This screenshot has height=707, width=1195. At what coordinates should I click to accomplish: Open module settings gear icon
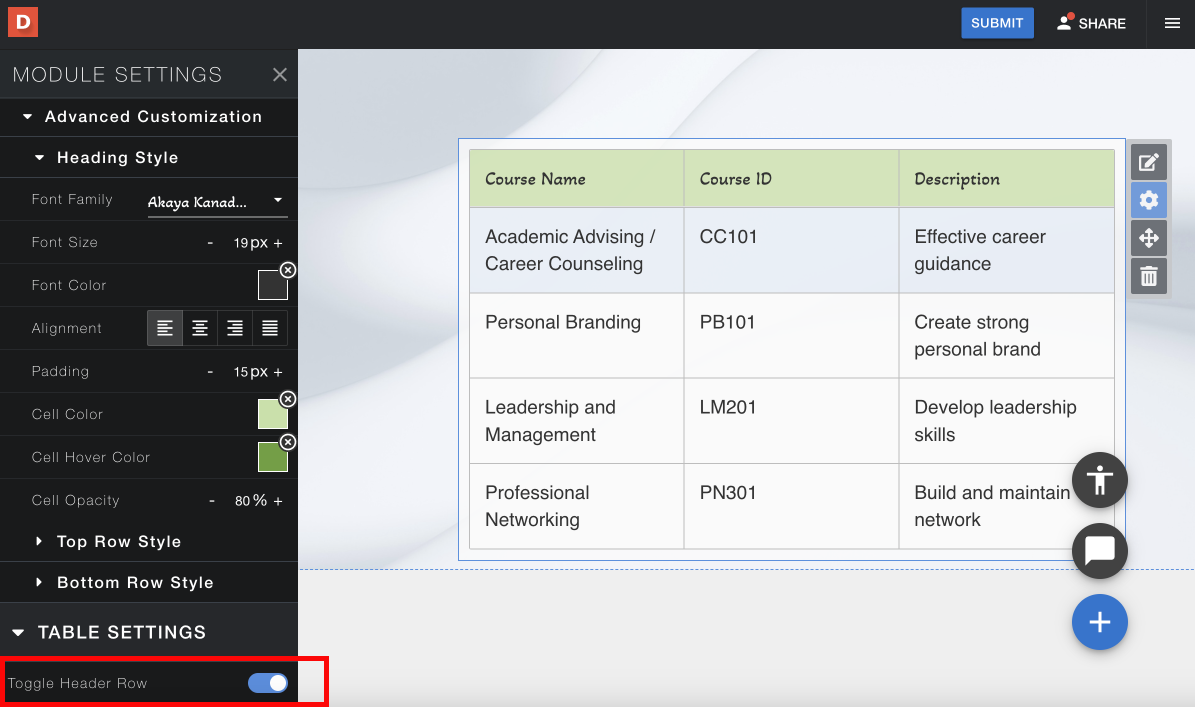(x=1148, y=200)
